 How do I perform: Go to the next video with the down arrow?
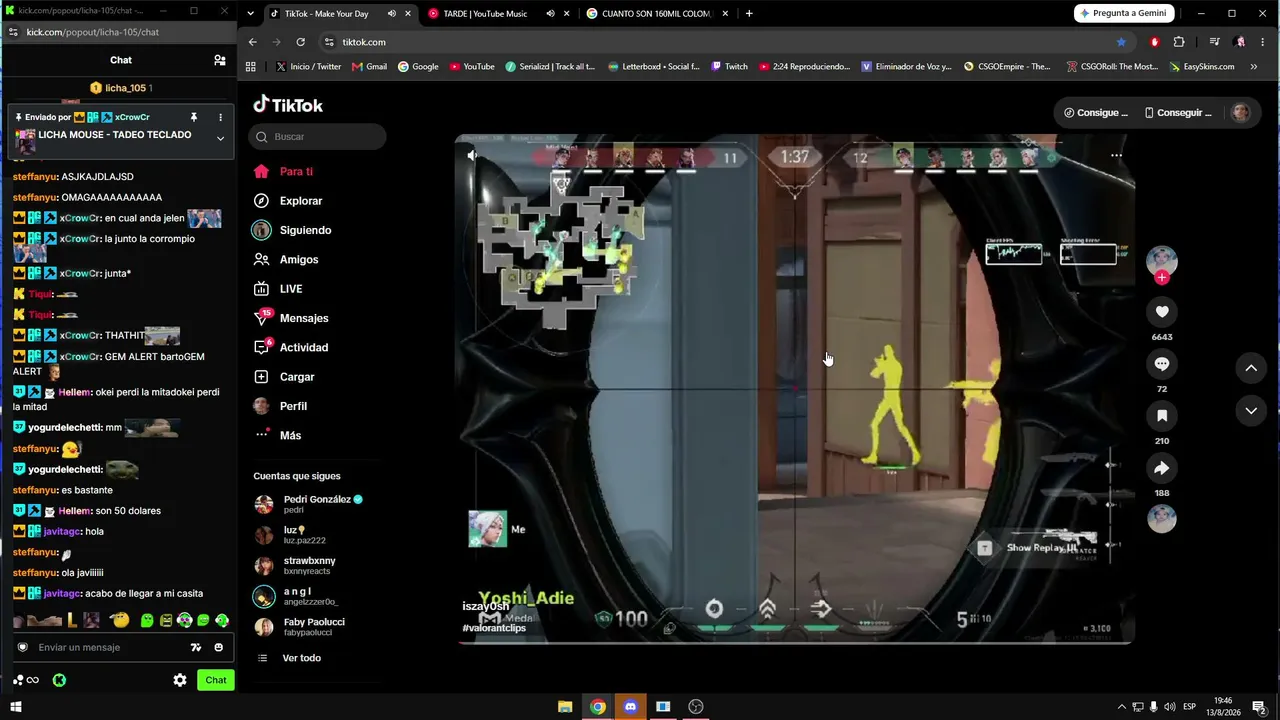(x=1250, y=410)
